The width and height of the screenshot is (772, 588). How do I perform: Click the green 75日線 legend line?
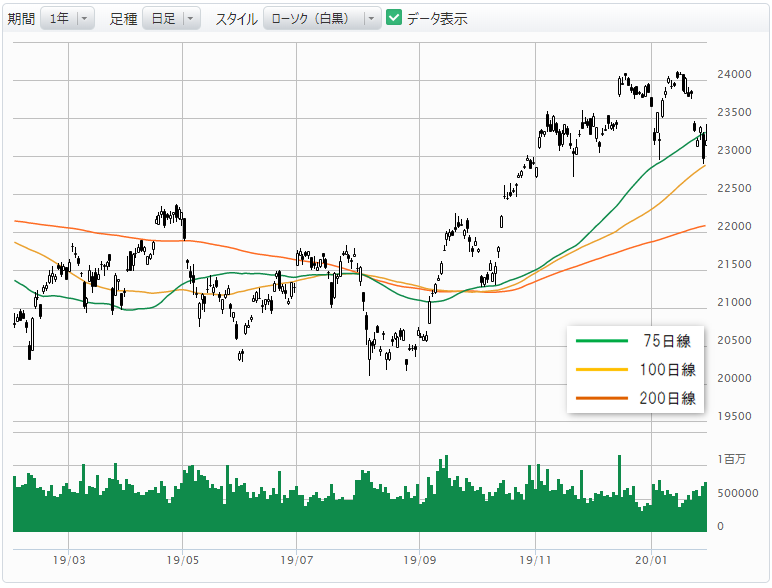point(602,341)
